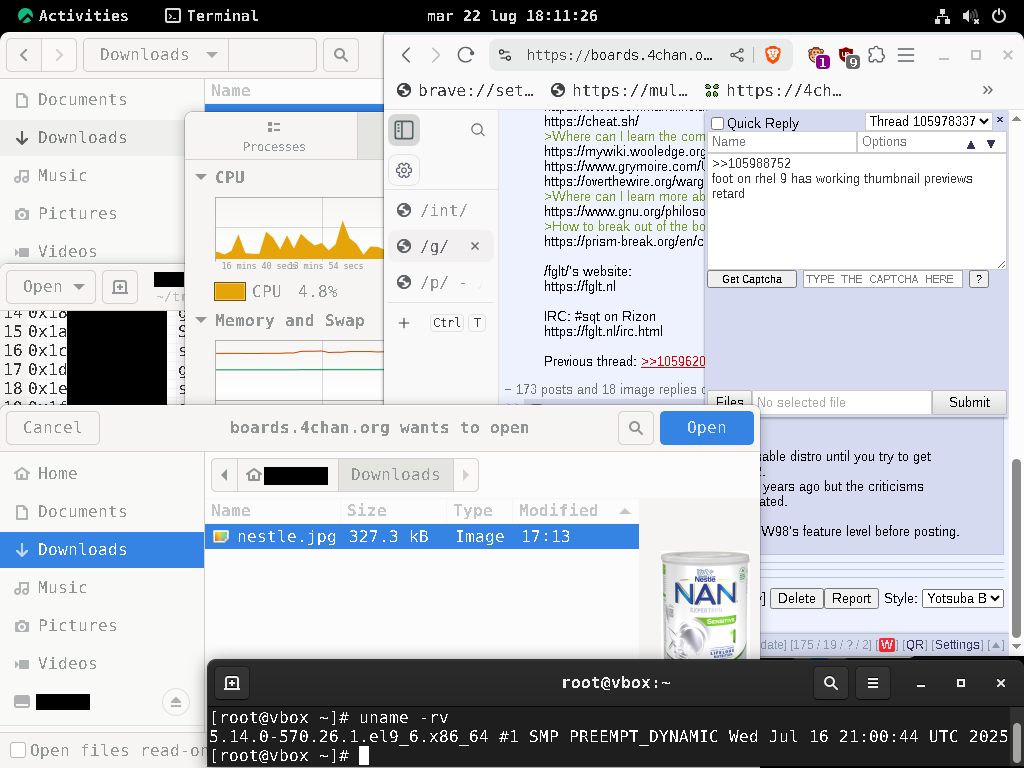Collapse the Memory and Swap section
This screenshot has height=768, width=1024.
(x=201, y=320)
